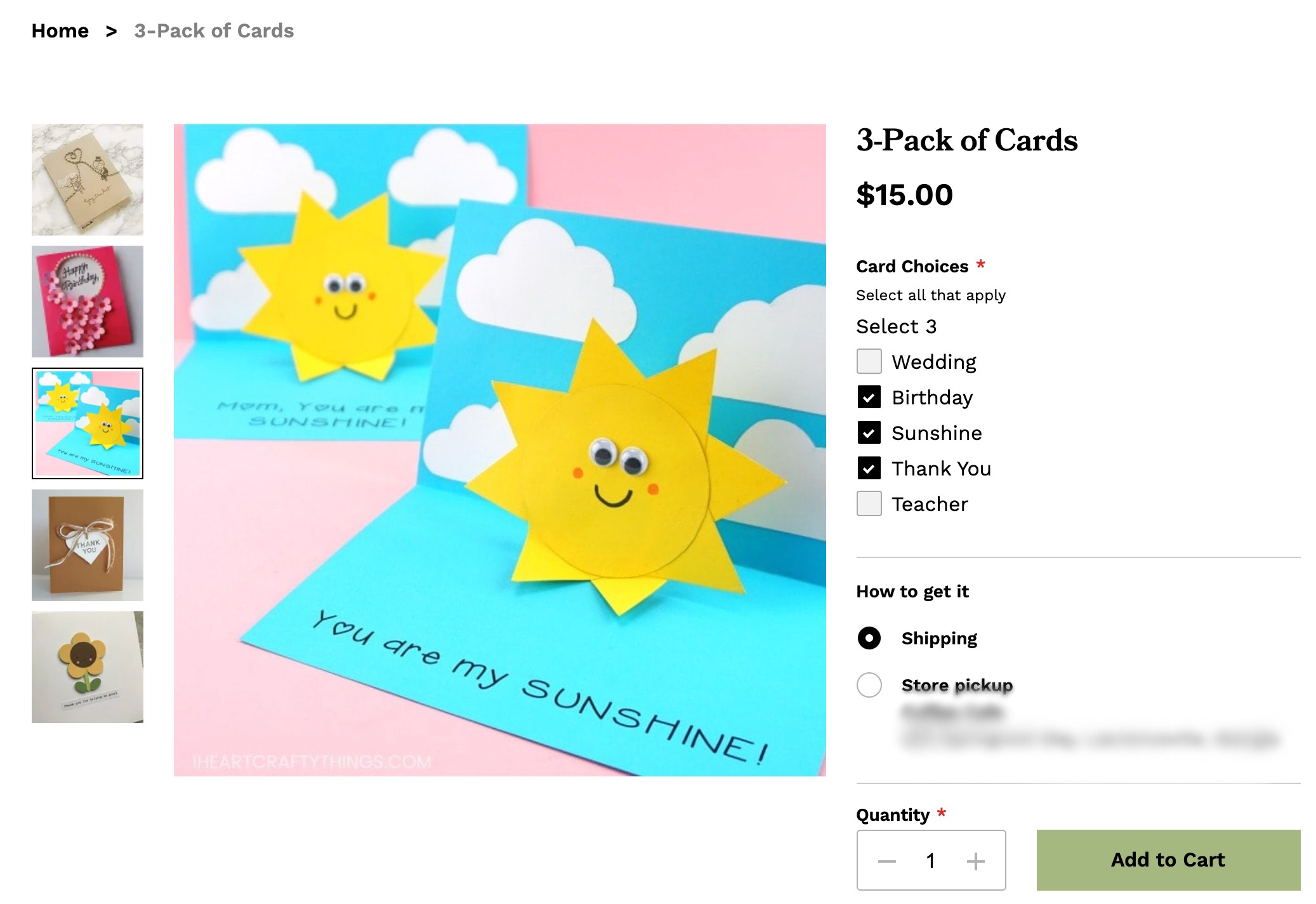Check the Teacher card checkbox
1316x904 pixels.
(869, 504)
